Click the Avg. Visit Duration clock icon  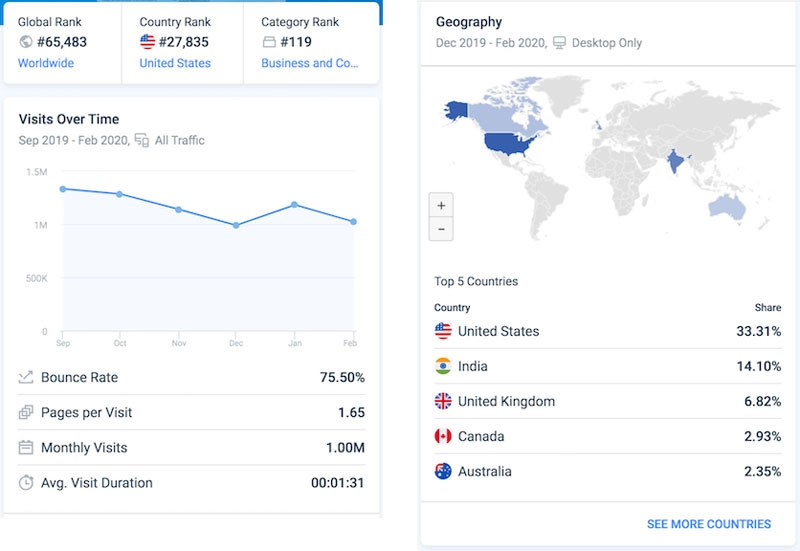point(26,483)
